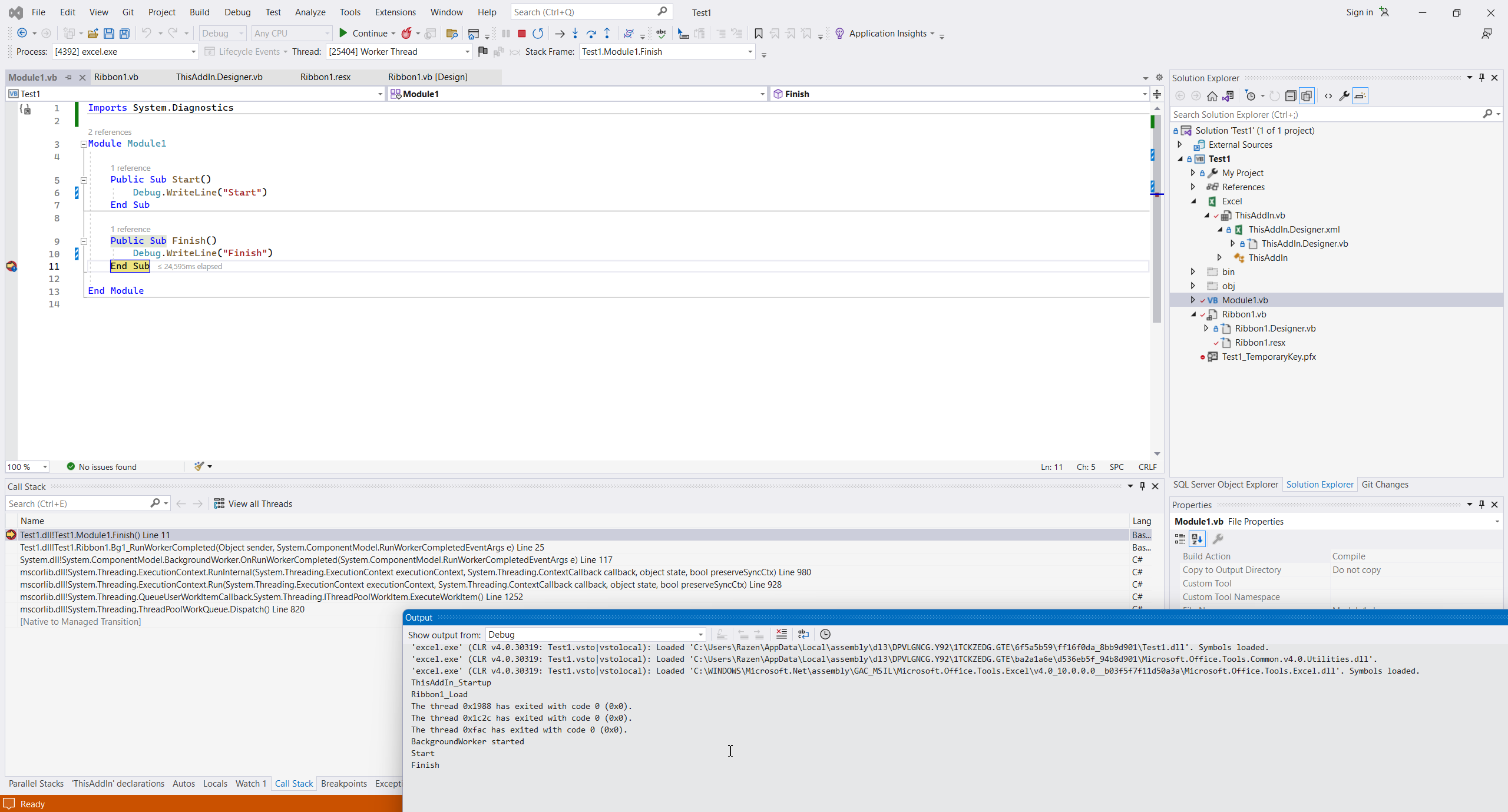Click the Restart debugging icon
This screenshot has height=812, width=1508.
tap(538, 34)
